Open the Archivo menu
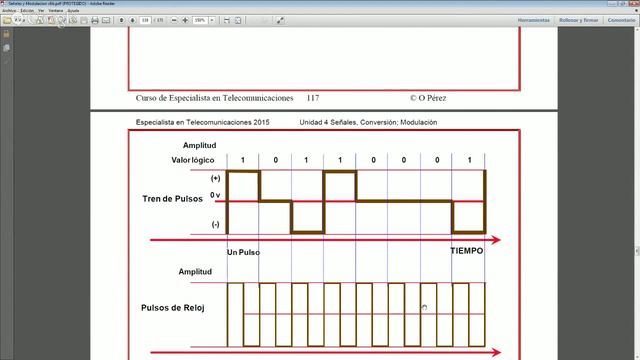This screenshot has width=640, height=360. click(x=9, y=11)
